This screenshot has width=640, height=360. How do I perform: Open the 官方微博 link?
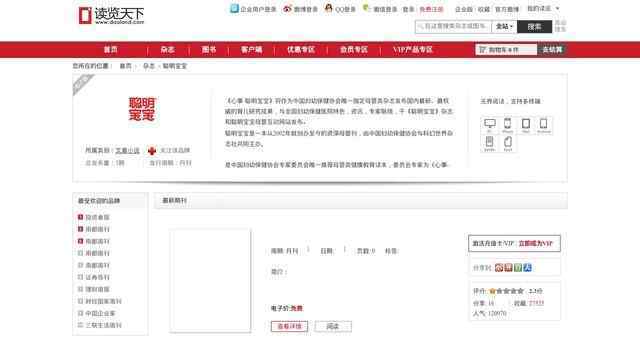point(507,9)
